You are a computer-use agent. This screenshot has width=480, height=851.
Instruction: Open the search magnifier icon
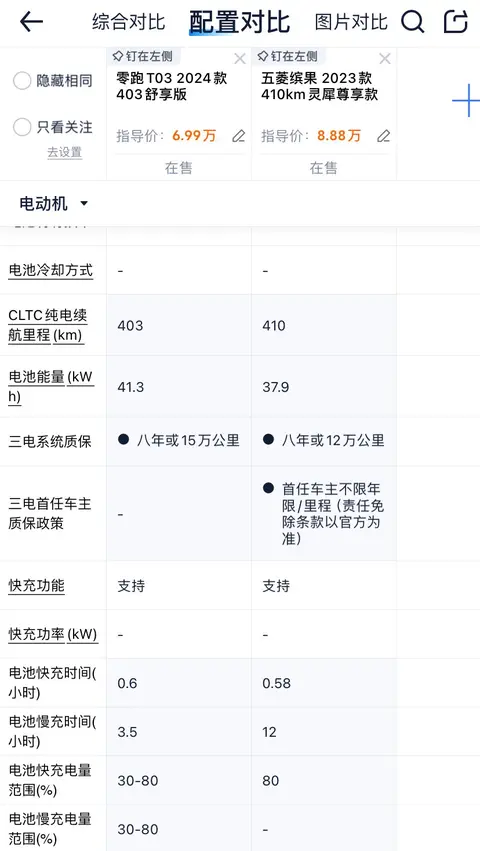tap(412, 22)
